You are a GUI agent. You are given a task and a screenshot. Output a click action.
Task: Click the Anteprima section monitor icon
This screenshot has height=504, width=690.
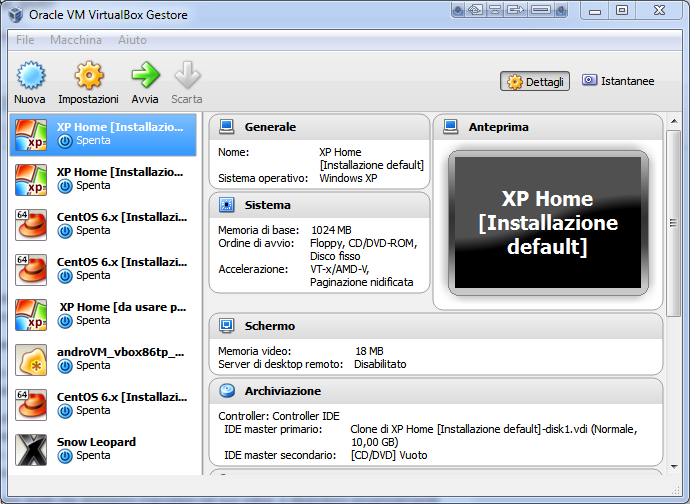451,127
